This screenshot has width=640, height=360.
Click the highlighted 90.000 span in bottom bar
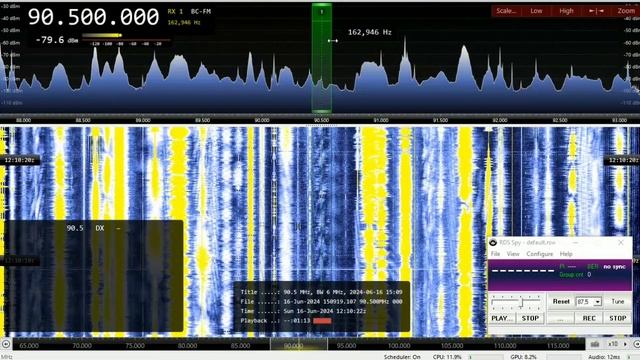(x=298, y=344)
